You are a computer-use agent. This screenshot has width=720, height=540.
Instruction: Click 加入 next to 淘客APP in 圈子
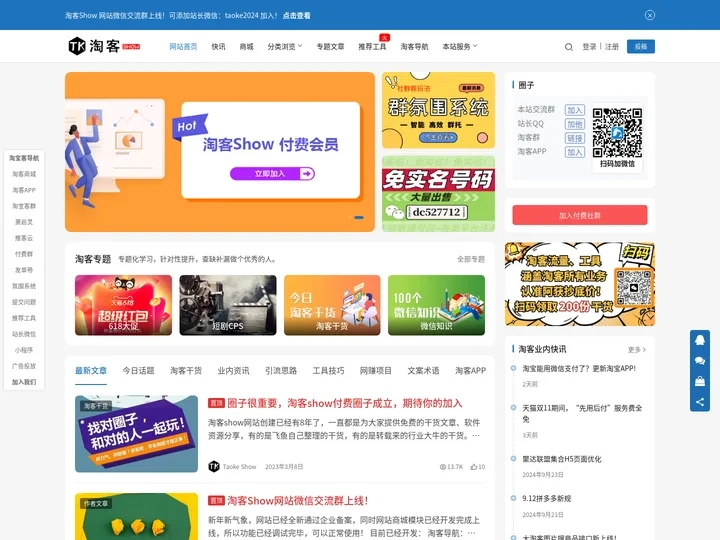(574, 152)
